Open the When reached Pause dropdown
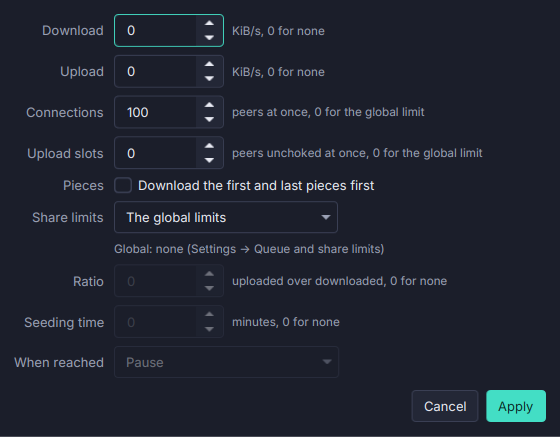 click(226, 362)
